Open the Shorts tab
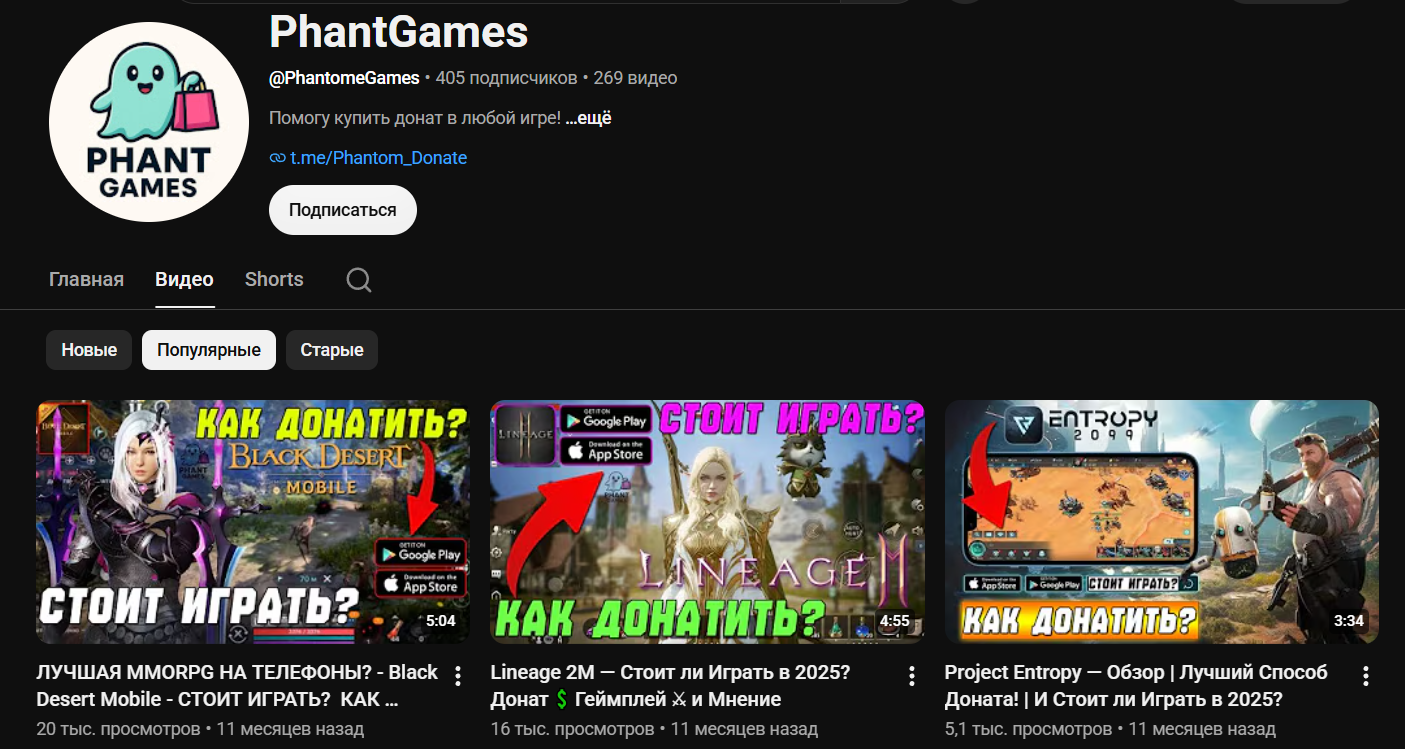 [x=274, y=279]
